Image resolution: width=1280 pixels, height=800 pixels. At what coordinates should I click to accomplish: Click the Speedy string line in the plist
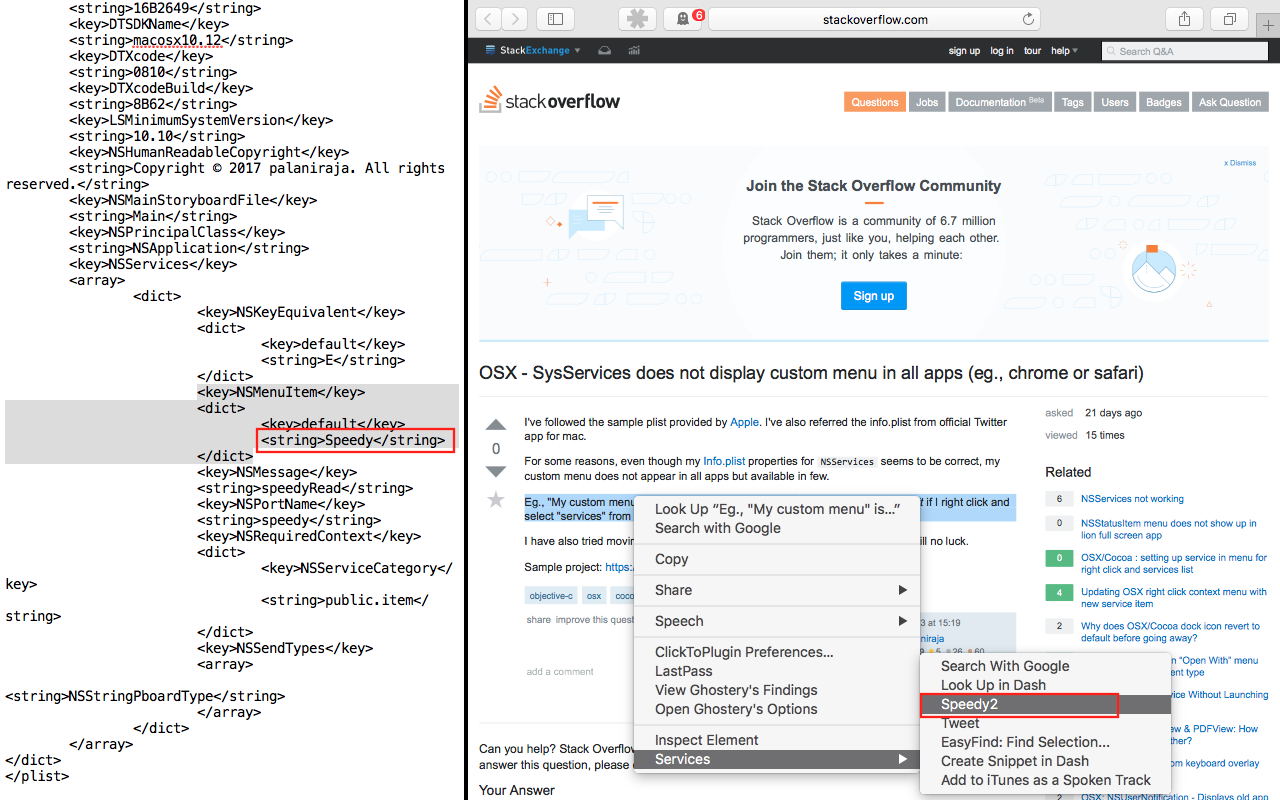(x=353, y=440)
